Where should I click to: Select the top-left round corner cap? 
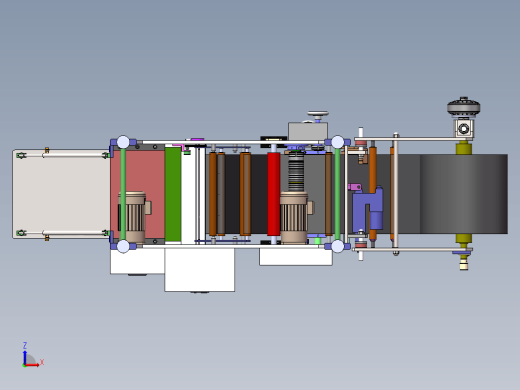tap(123, 142)
